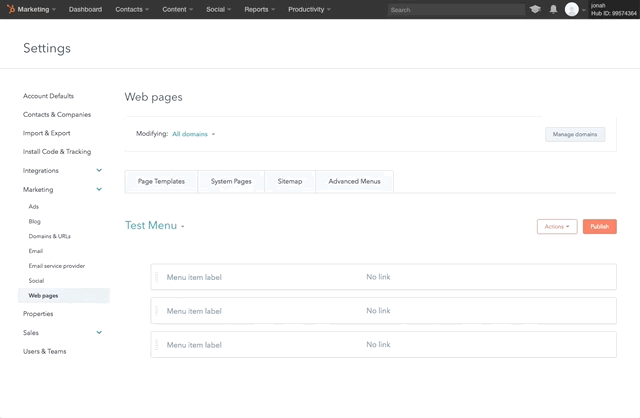
Task: Switch to the System Pages tab
Action: pyautogui.click(x=231, y=181)
